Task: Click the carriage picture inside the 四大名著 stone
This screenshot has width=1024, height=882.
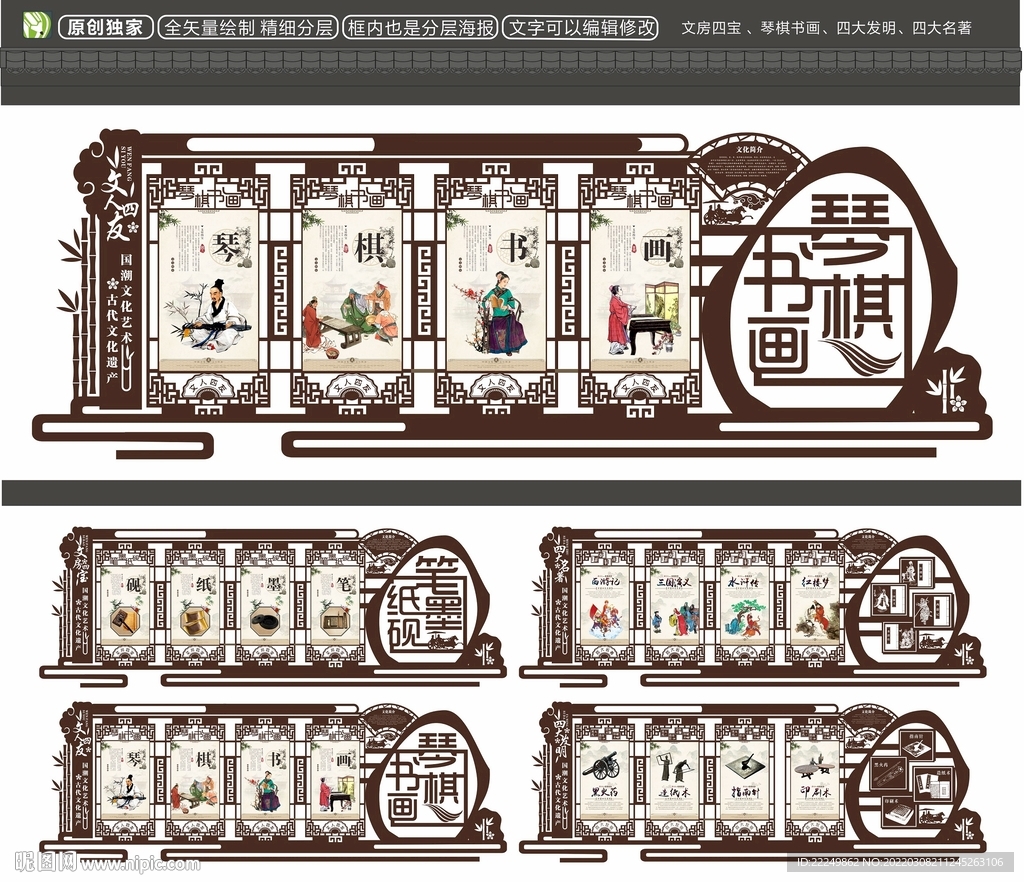Action: pos(933,640)
